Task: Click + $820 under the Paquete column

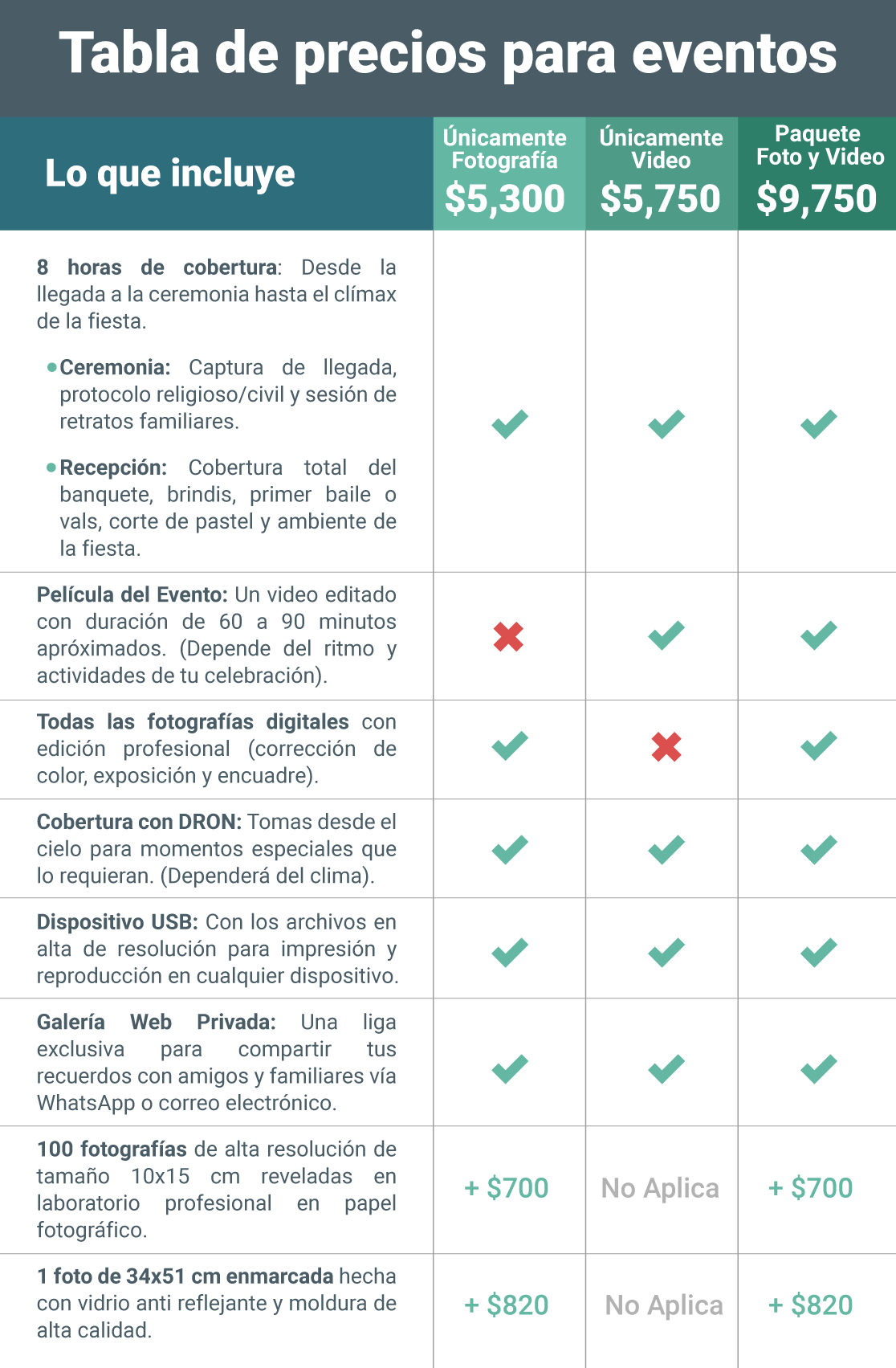Action: point(811,1305)
